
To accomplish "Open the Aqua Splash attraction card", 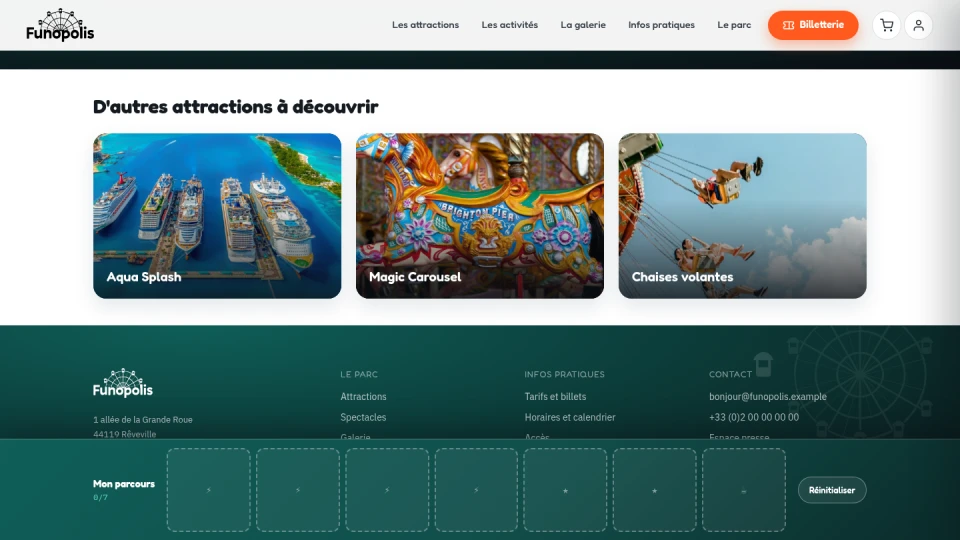I will click(217, 216).
